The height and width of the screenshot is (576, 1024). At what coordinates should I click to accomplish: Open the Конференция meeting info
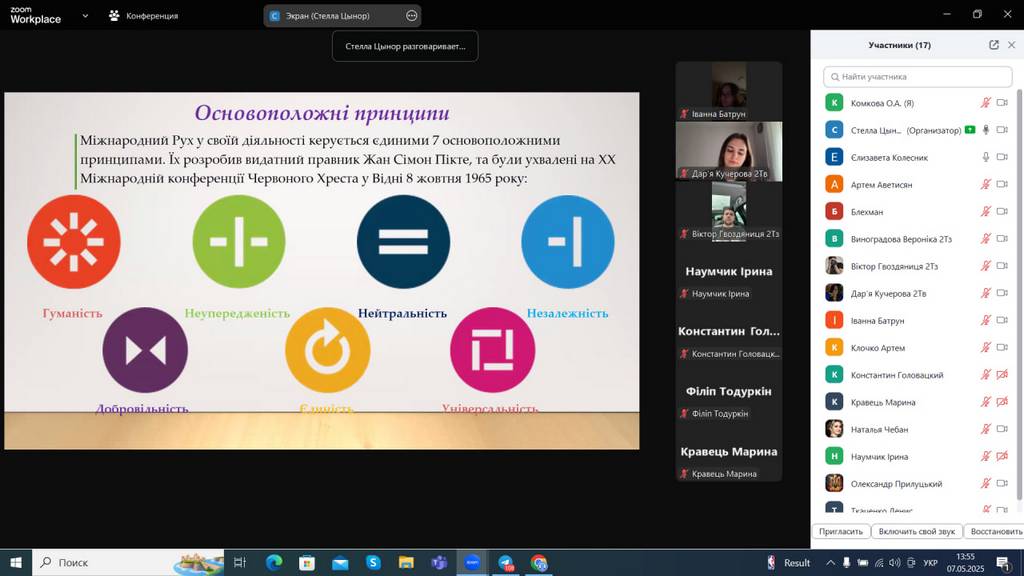point(144,16)
